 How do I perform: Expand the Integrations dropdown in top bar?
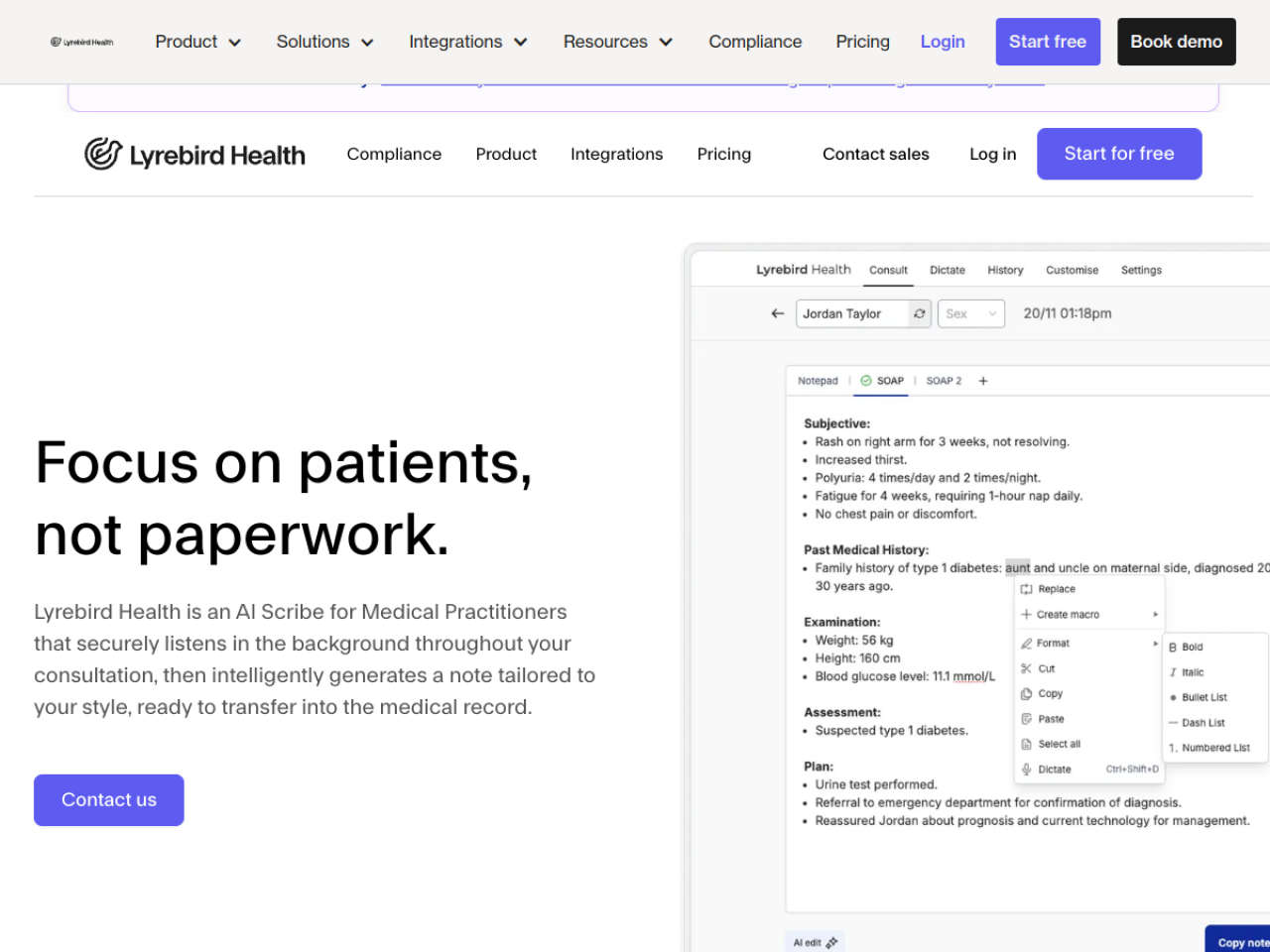pyautogui.click(x=468, y=42)
